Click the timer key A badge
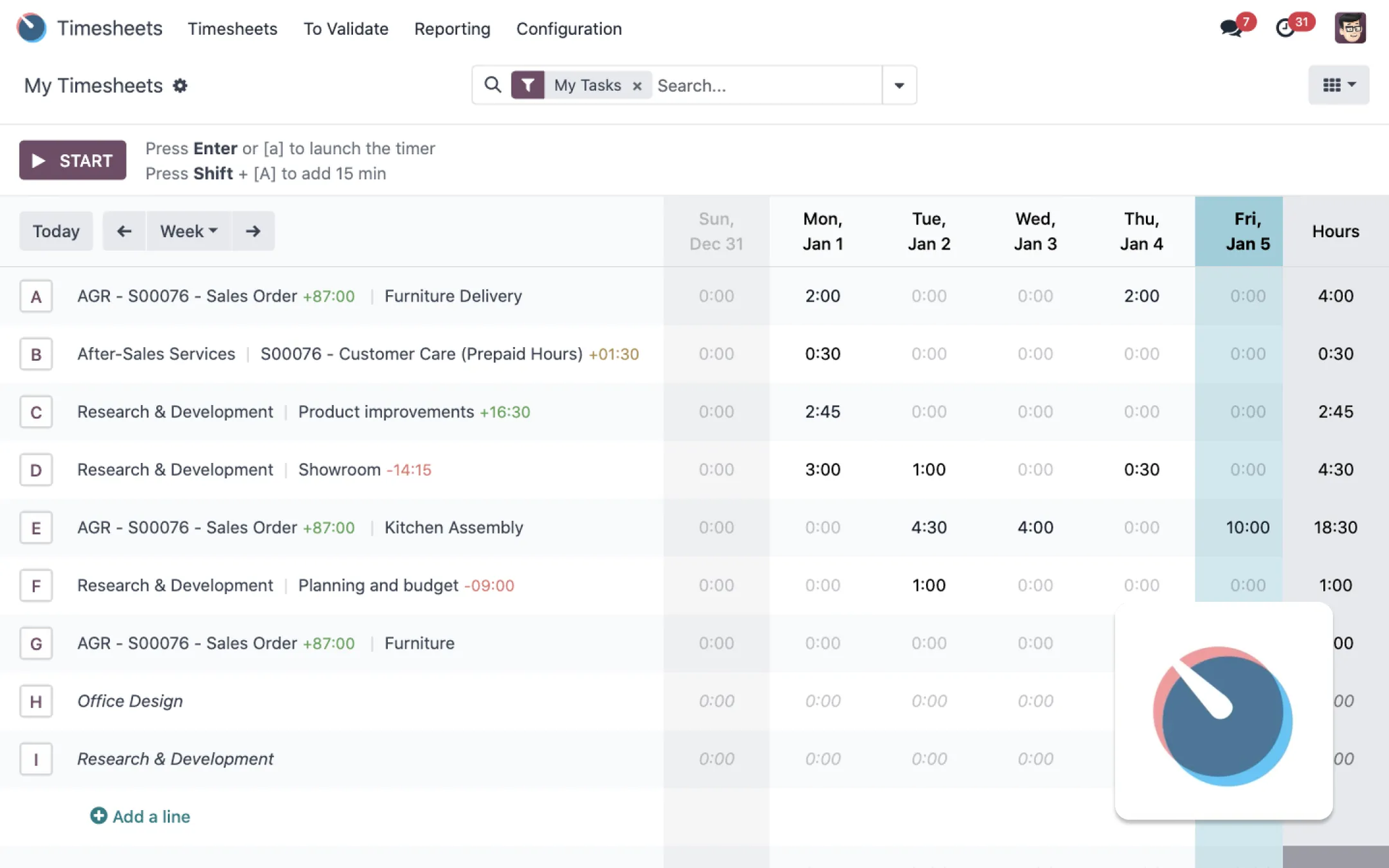Screen dimensions: 1389x868 pos(36,297)
